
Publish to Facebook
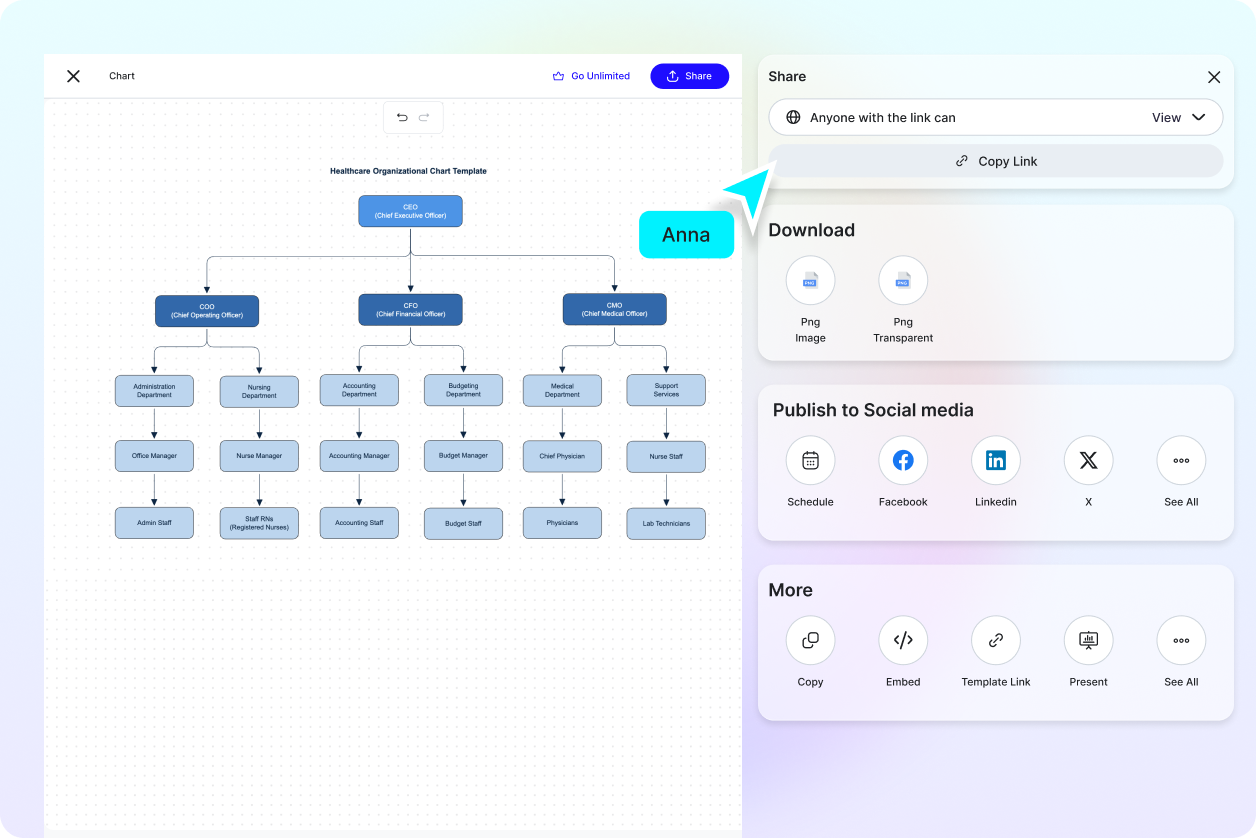(902, 460)
